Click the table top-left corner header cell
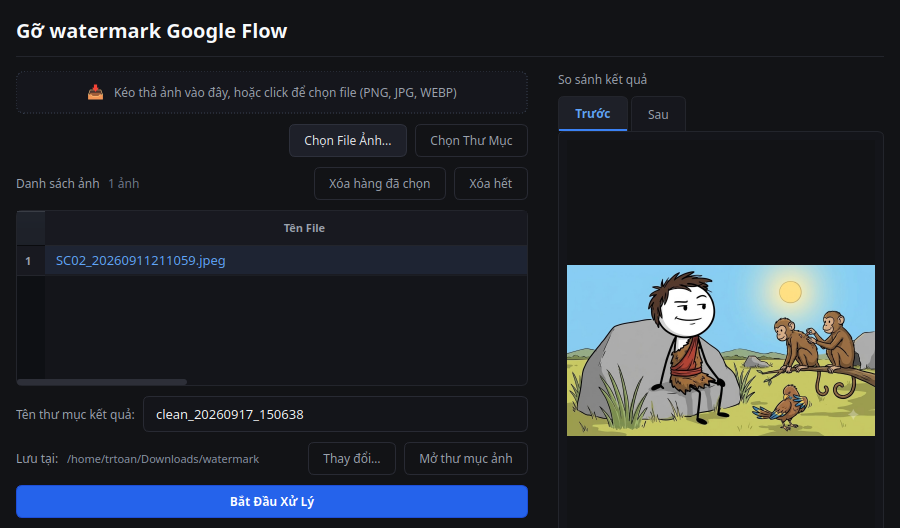Viewport: 900px width, 528px height. click(30, 228)
